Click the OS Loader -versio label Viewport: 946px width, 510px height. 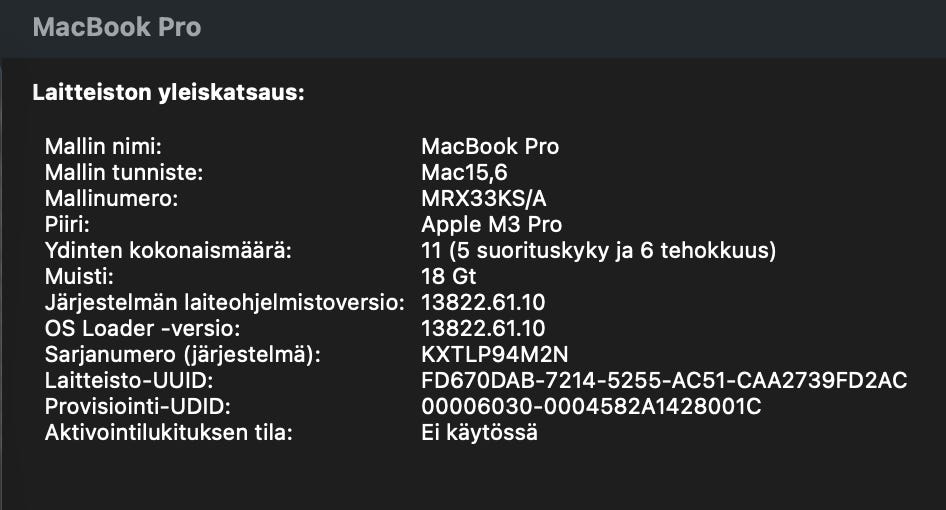(143, 328)
